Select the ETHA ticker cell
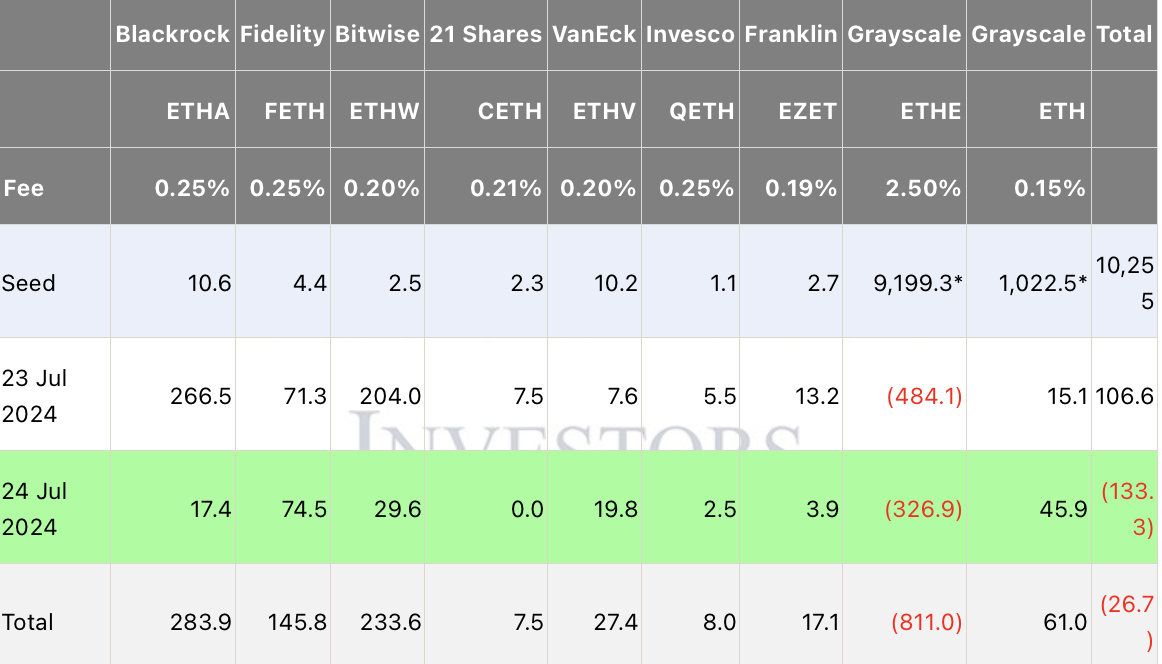Viewport: 1162px width, 664px height. (x=198, y=111)
